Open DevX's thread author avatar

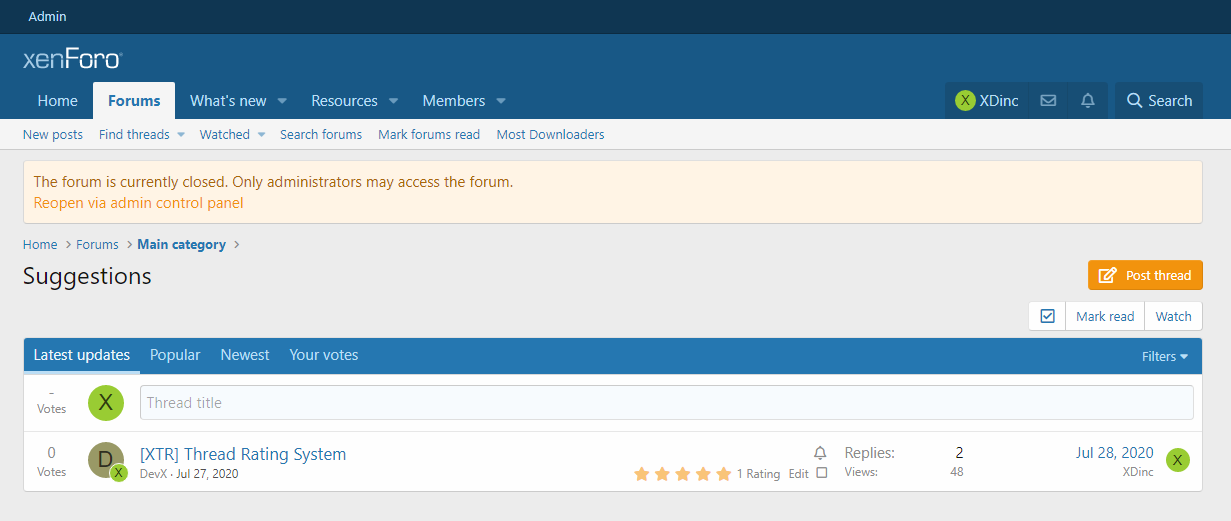pos(105,460)
